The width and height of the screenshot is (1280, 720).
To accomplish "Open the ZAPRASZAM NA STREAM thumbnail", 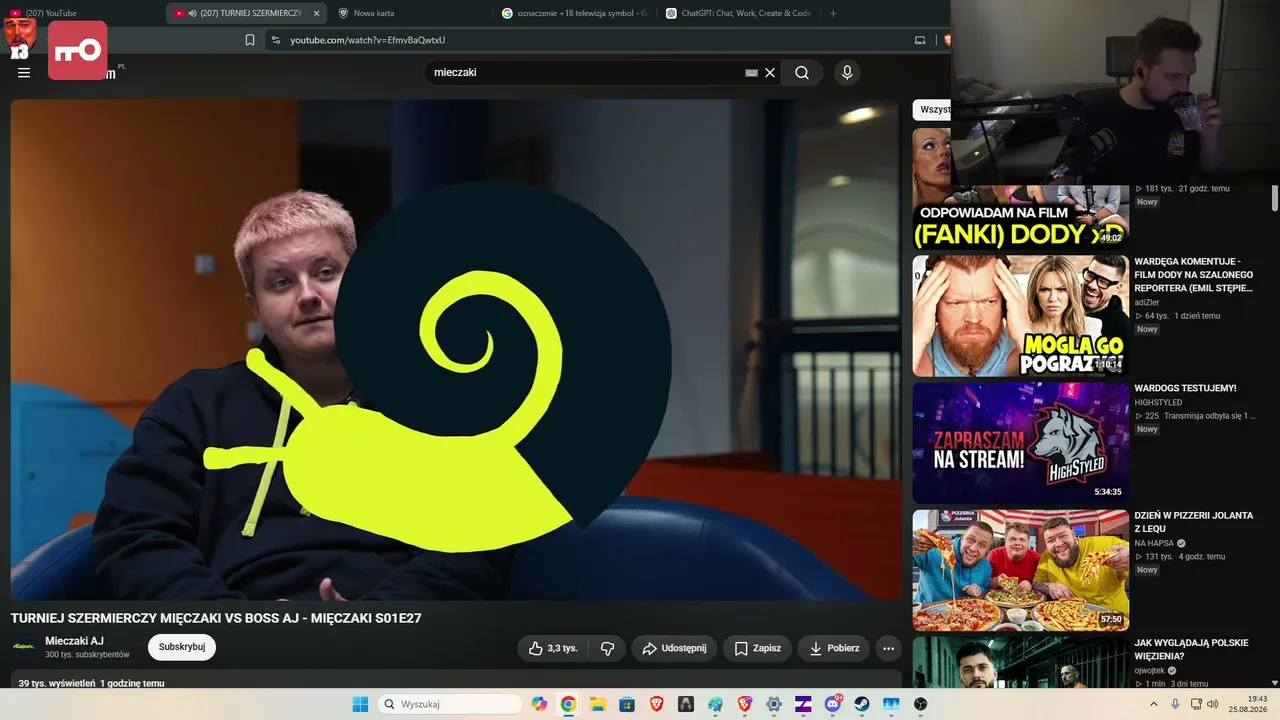I will coord(1020,443).
